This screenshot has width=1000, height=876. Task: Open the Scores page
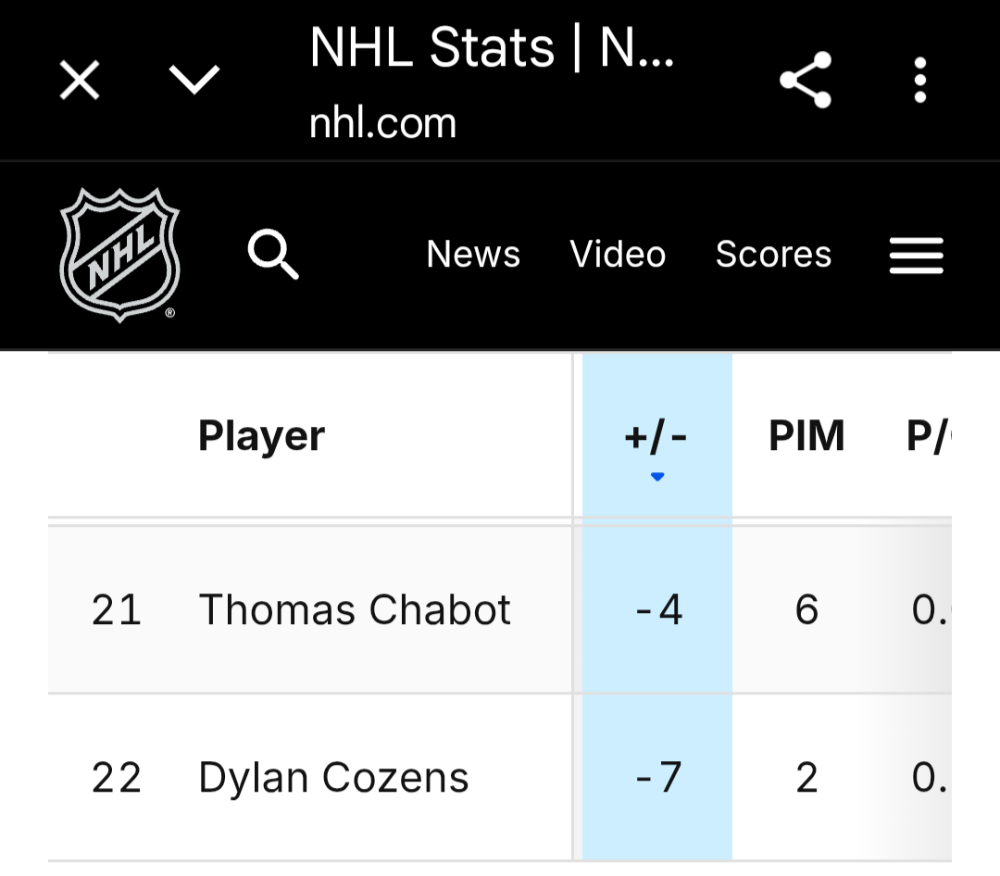773,255
